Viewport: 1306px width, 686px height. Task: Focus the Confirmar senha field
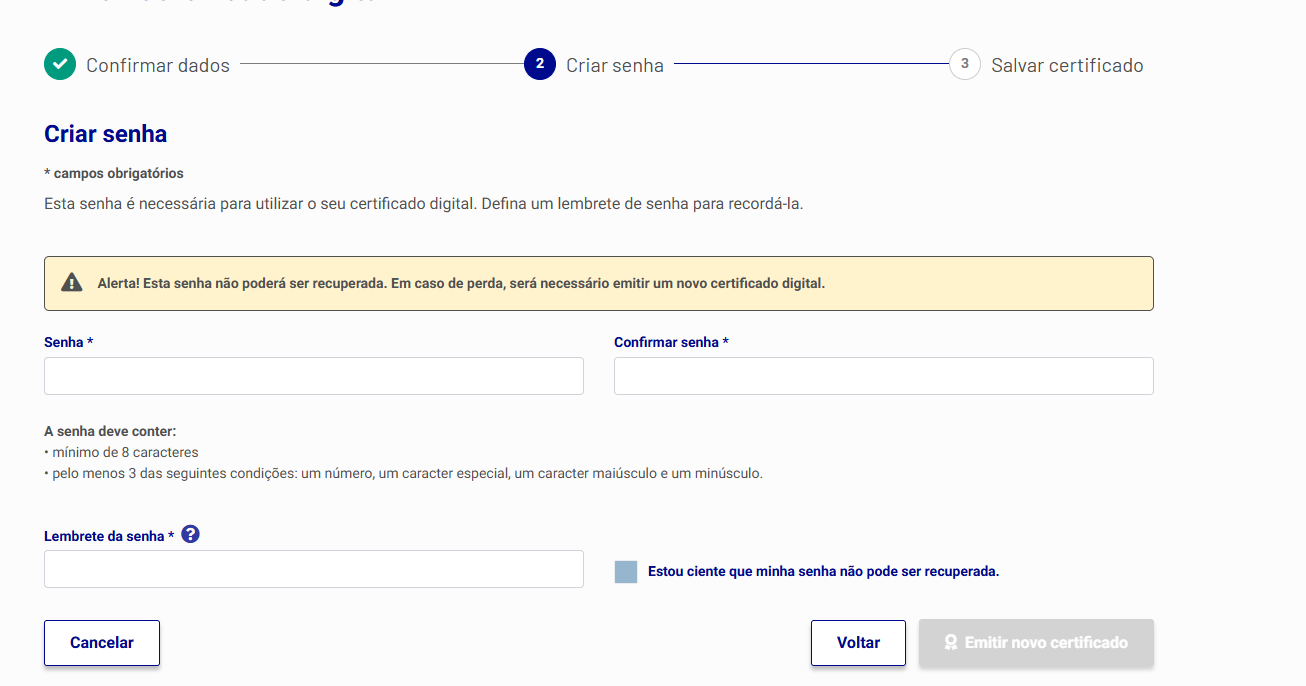coord(884,376)
